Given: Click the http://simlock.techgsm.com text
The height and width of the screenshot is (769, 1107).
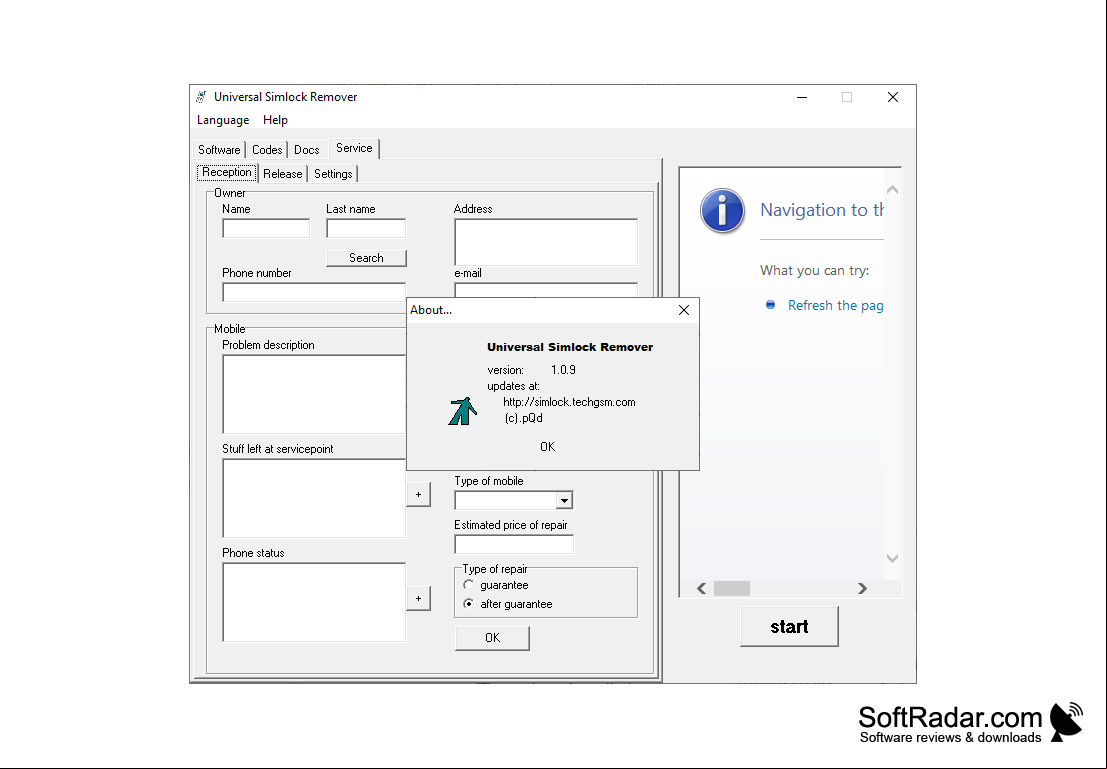Looking at the screenshot, I should pos(569,402).
